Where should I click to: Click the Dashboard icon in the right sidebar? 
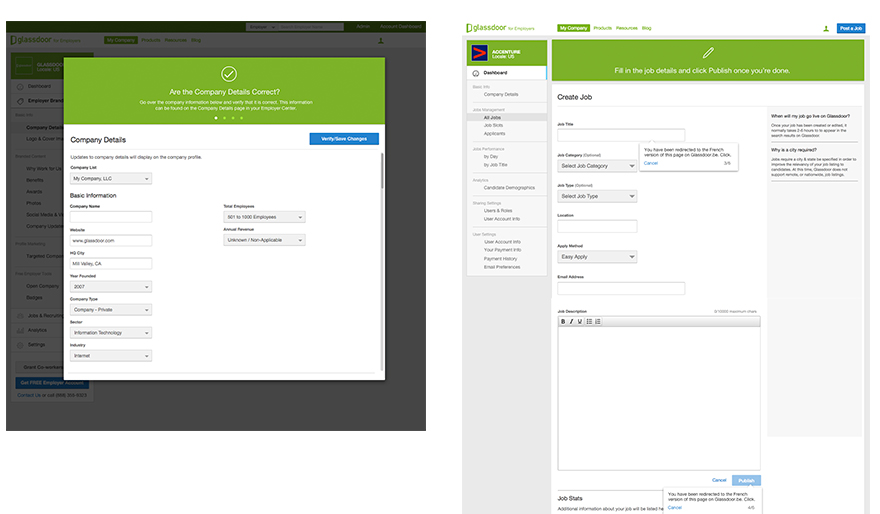coord(475,73)
